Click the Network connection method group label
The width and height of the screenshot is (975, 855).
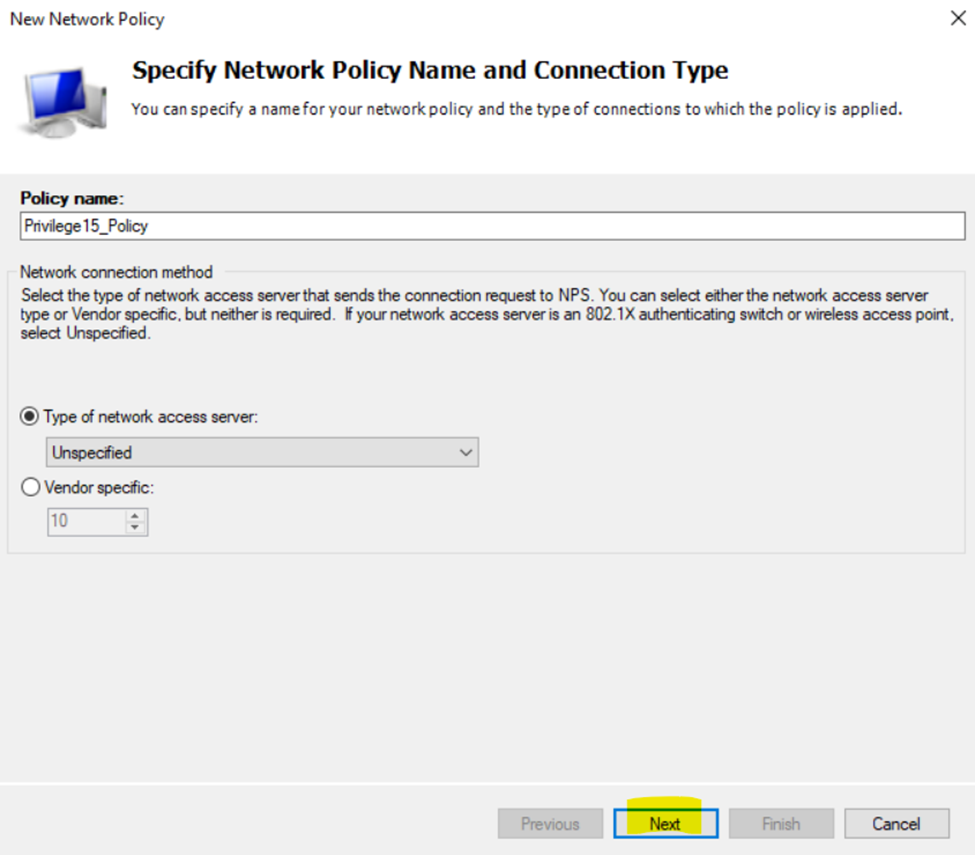point(116,272)
